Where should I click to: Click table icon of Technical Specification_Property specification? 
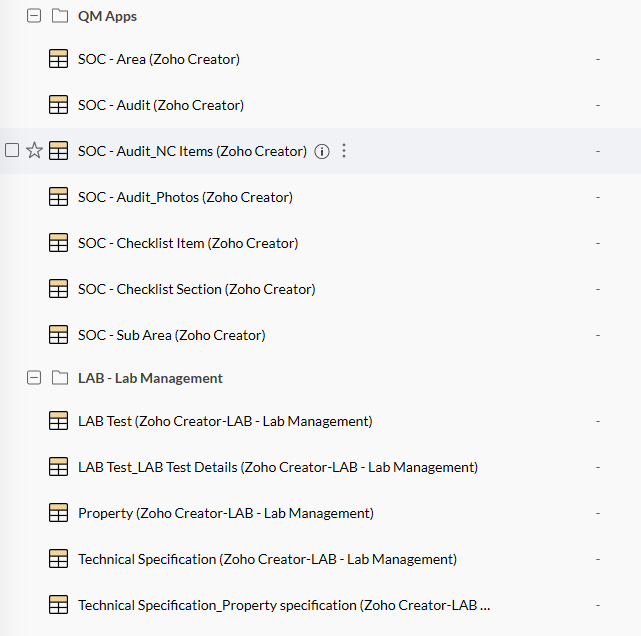58,605
